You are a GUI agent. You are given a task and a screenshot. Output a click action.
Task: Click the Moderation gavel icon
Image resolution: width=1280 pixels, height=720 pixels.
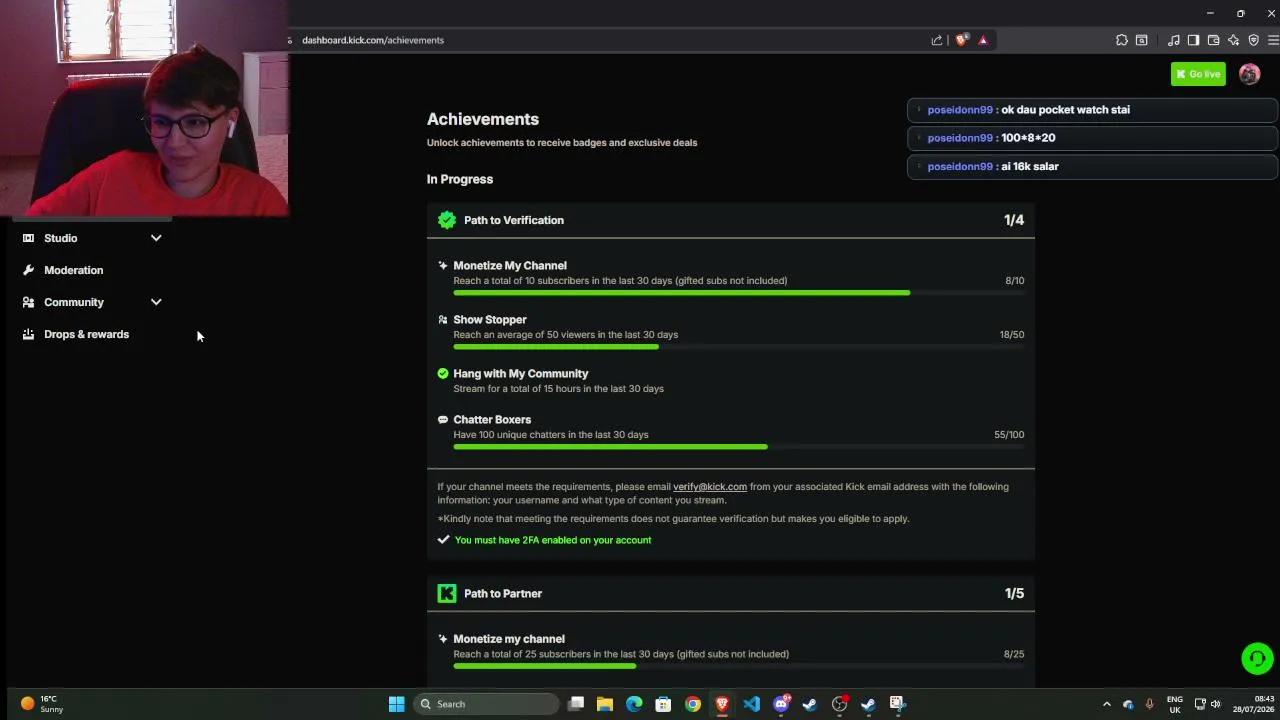pos(28,270)
